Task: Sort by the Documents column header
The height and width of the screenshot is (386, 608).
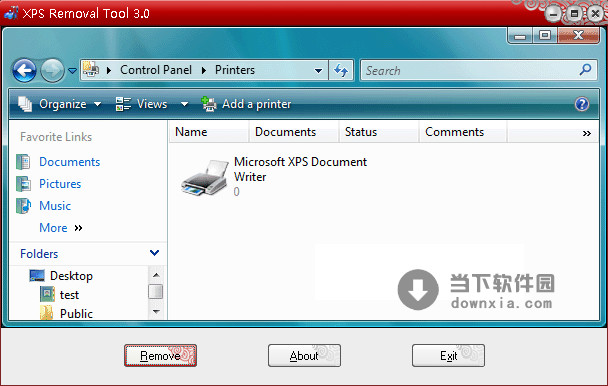Action: pyautogui.click(x=294, y=132)
